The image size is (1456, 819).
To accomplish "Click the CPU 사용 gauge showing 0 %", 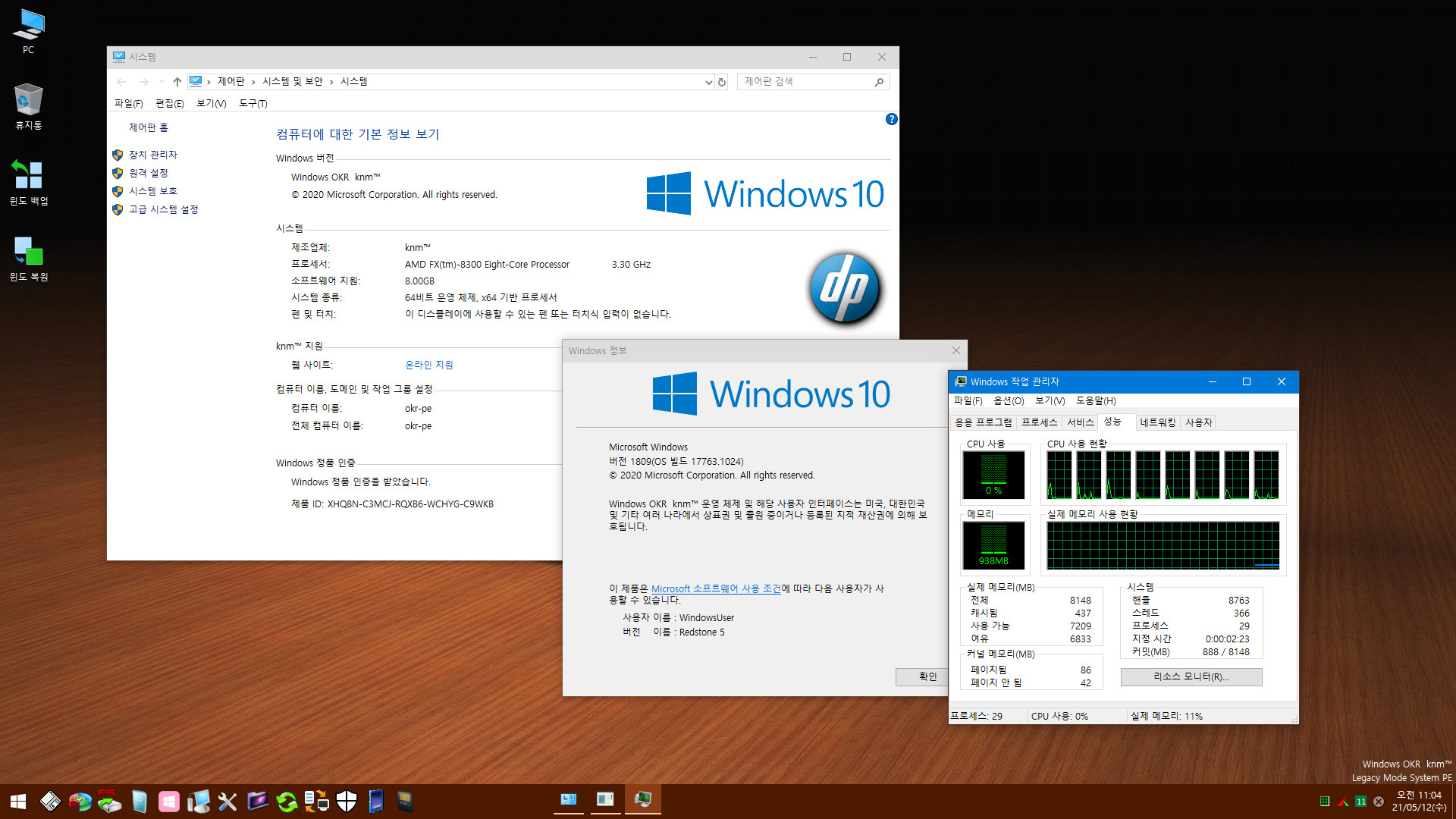I will tap(993, 475).
